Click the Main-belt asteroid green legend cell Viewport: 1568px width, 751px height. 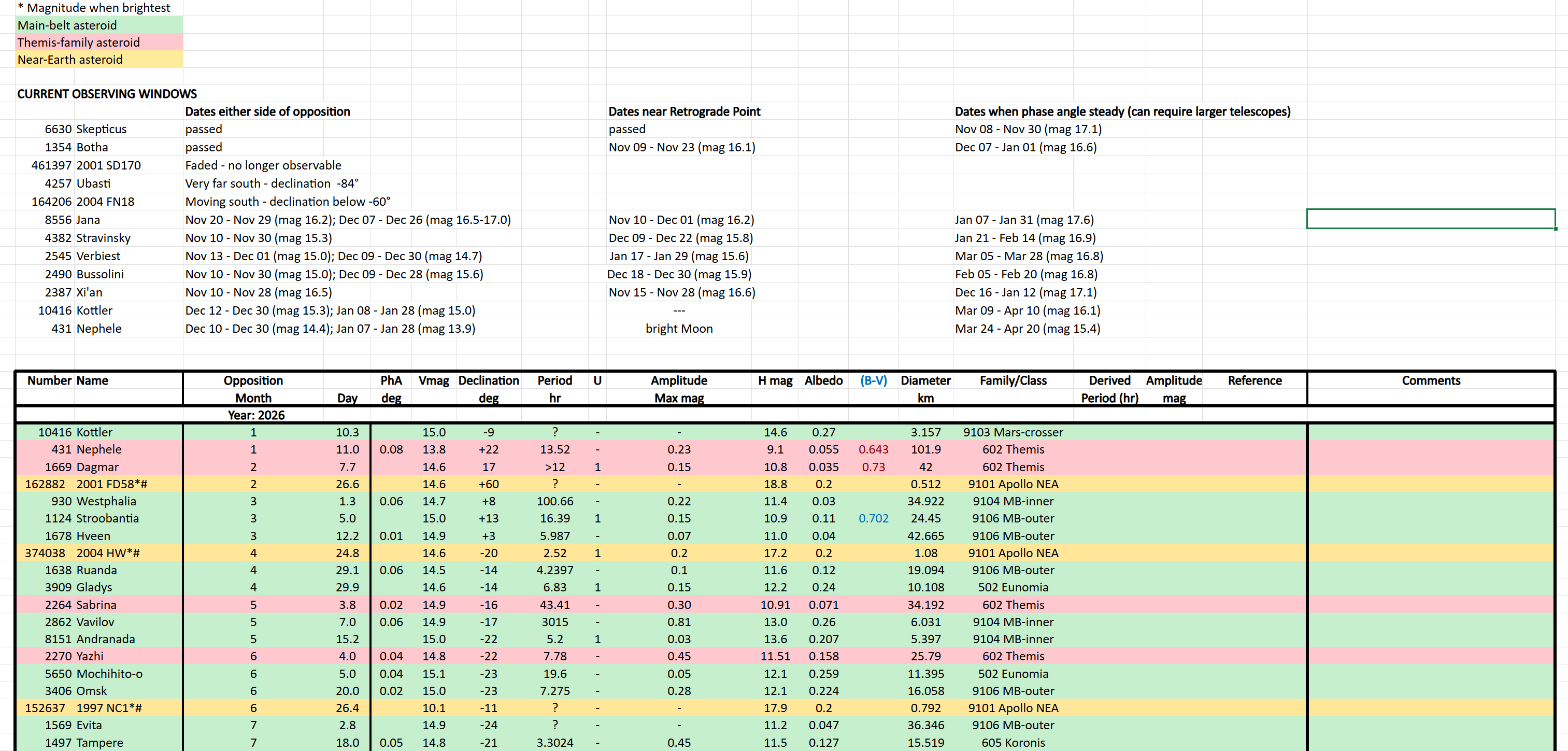click(x=67, y=25)
